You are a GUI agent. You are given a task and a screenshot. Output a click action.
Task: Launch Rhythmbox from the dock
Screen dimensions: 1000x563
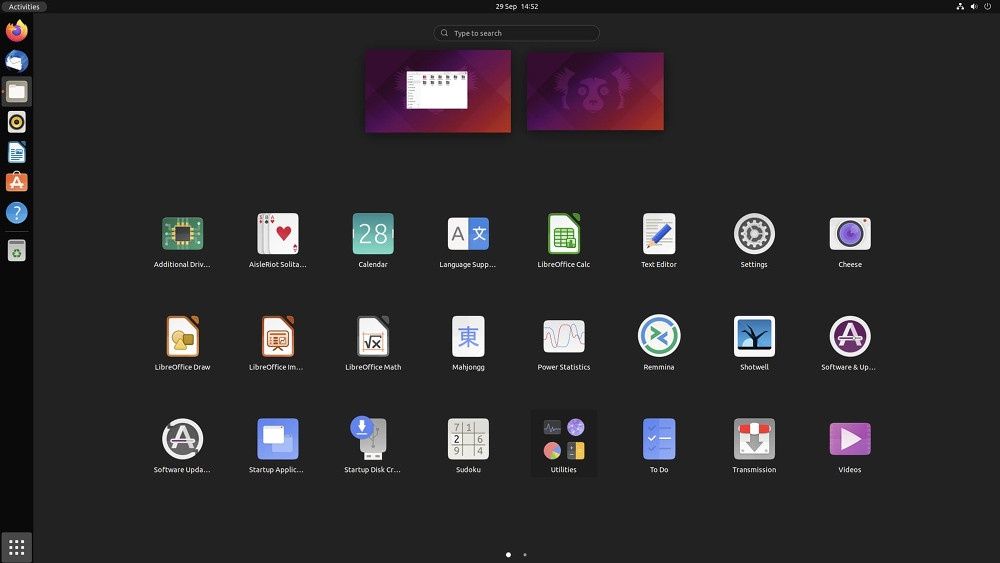click(x=17, y=122)
